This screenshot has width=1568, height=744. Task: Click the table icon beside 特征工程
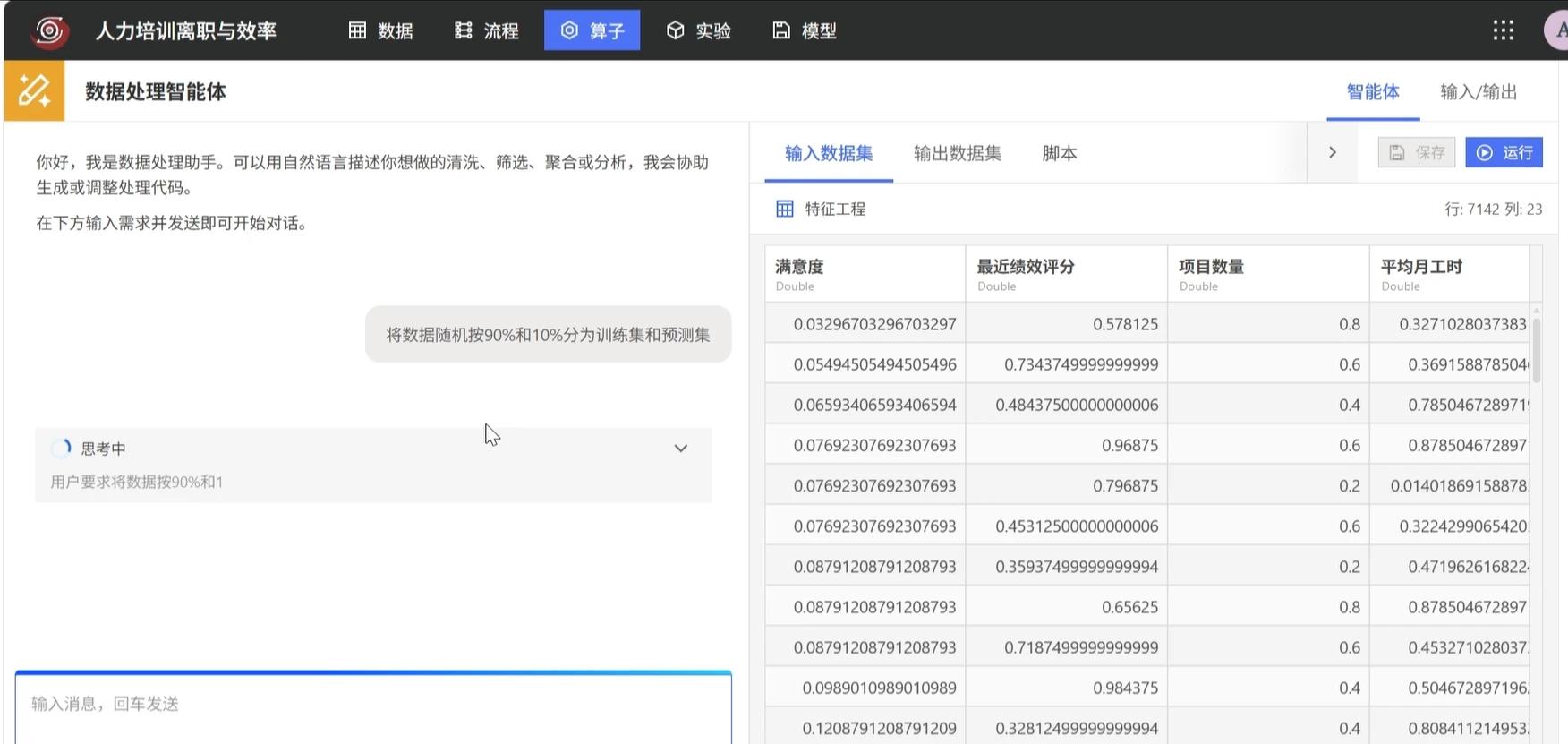(785, 209)
